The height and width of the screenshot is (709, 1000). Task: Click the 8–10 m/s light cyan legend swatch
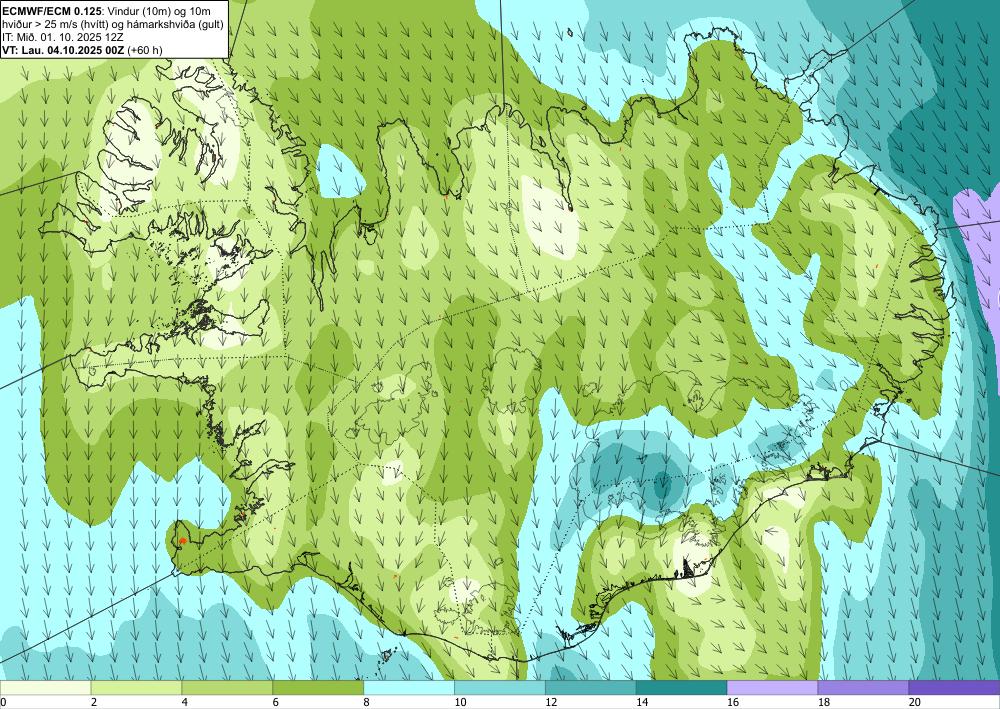(409, 688)
